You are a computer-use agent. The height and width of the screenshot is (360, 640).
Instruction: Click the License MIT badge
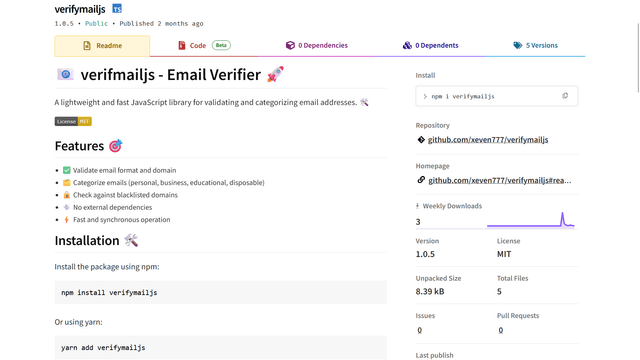pos(73,122)
